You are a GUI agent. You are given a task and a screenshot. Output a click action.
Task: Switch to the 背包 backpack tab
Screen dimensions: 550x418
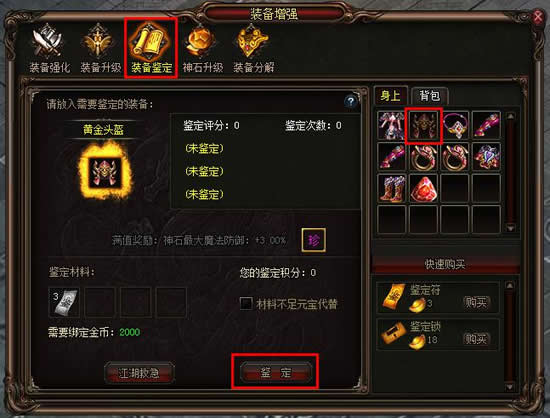click(430, 95)
